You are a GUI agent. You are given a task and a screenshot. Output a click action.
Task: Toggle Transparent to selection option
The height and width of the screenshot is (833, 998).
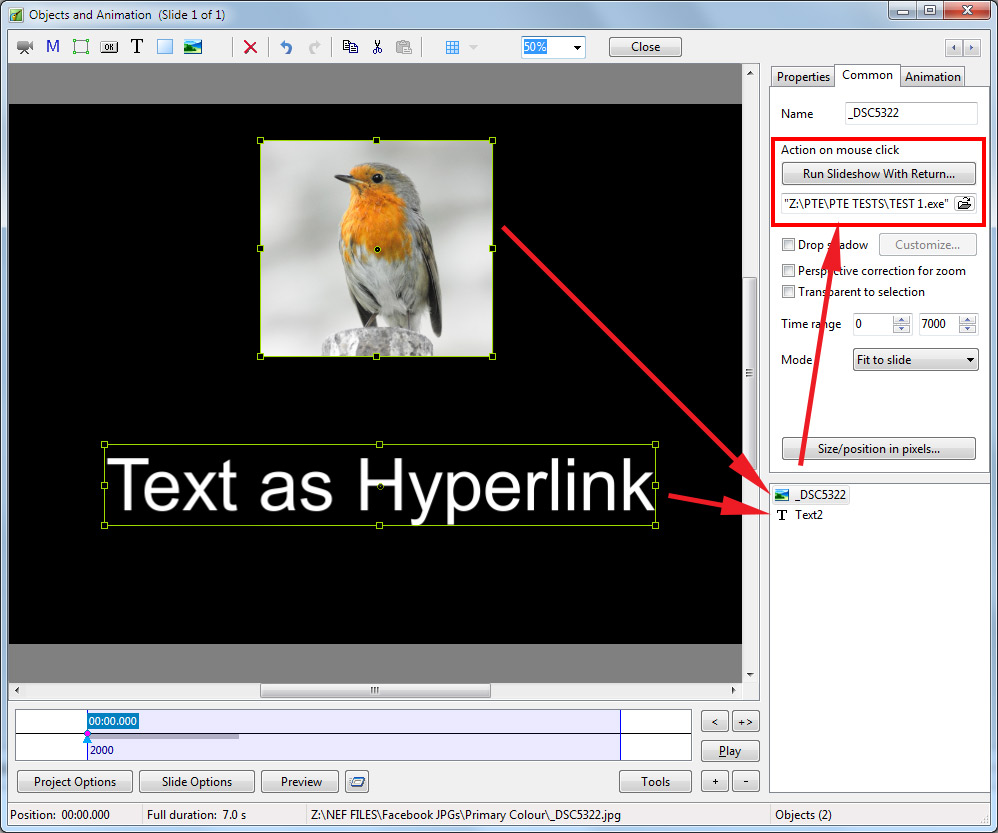tap(788, 292)
